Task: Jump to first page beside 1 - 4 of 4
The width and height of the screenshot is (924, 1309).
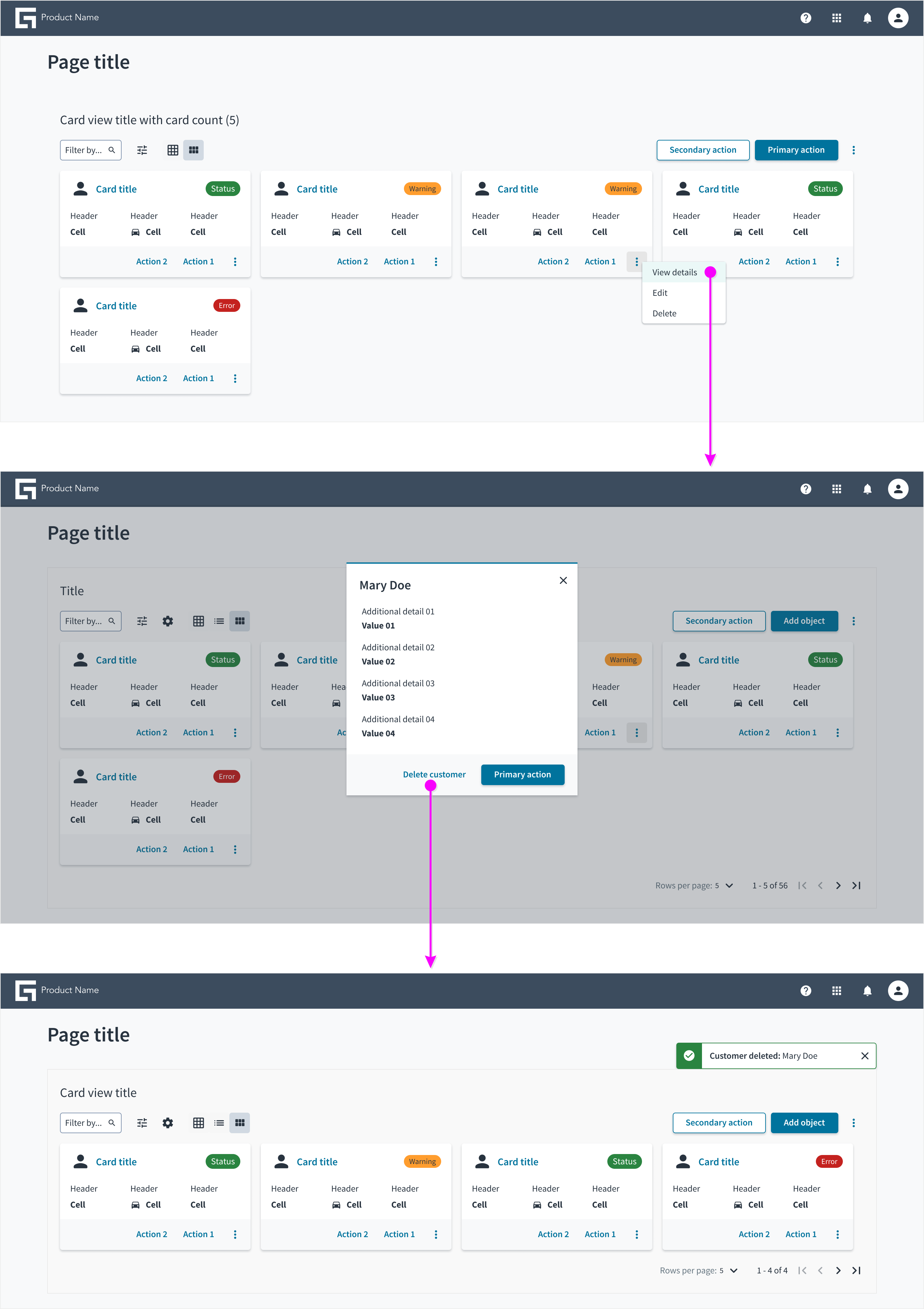Action: (x=802, y=1270)
